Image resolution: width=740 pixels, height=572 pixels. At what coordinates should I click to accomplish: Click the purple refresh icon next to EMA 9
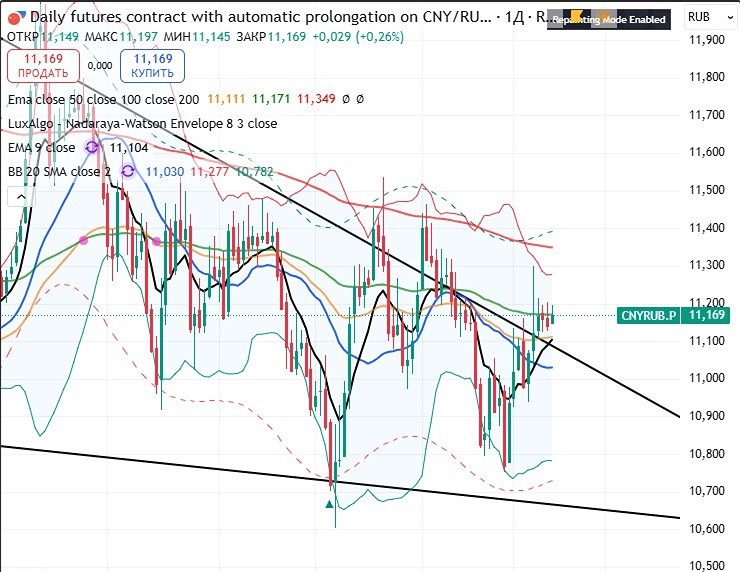tap(92, 148)
